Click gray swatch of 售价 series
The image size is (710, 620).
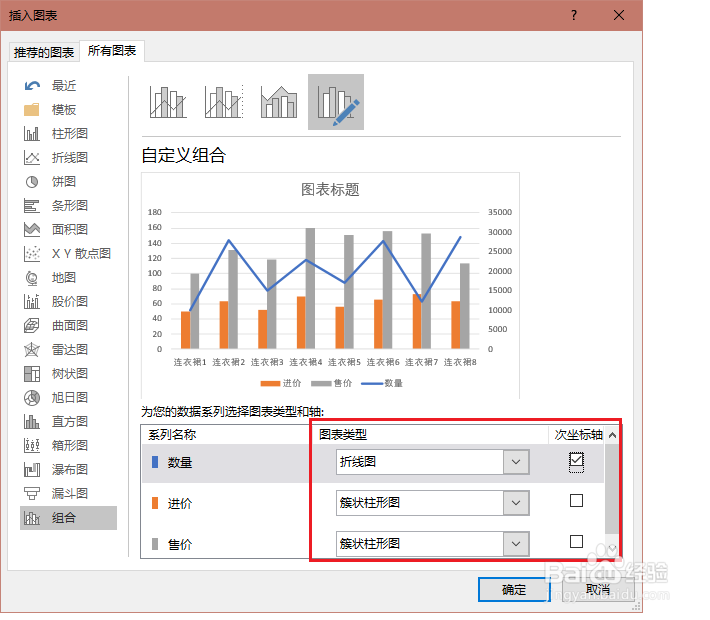(155, 543)
